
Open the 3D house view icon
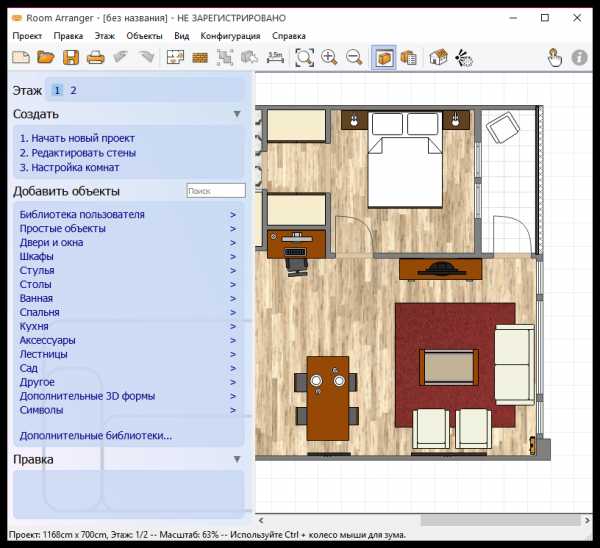[x=438, y=58]
